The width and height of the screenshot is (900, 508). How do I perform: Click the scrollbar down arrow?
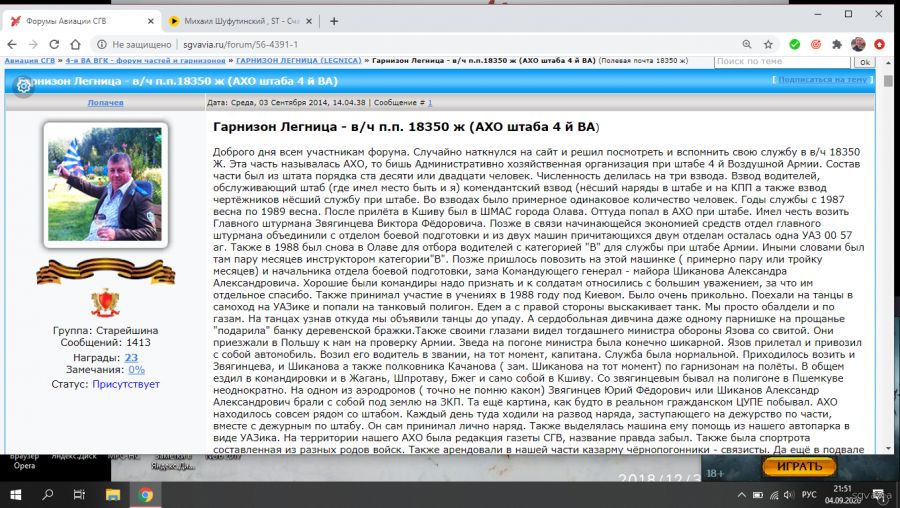pos(889,448)
